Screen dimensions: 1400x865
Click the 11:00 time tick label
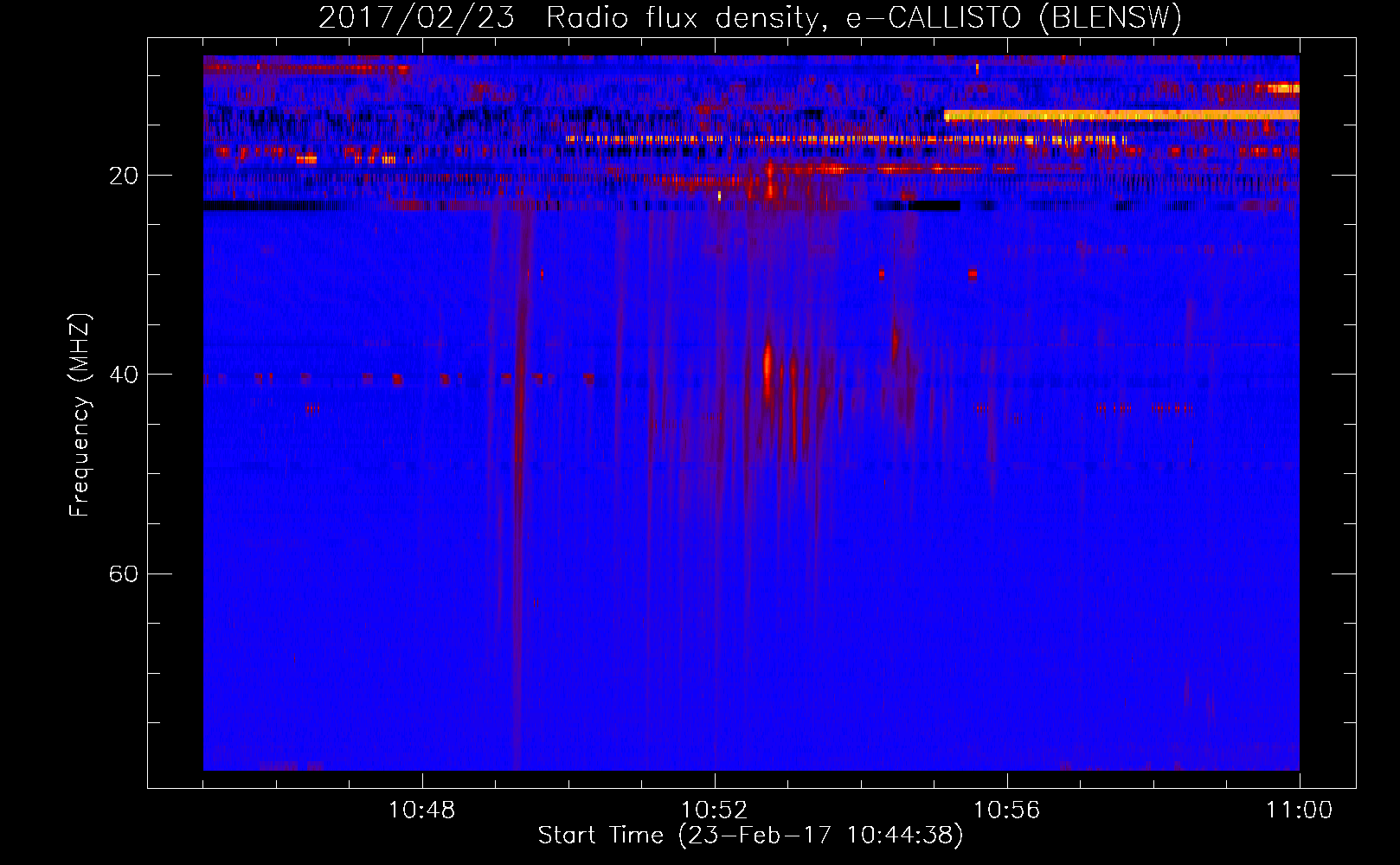tap(1300, 810)
